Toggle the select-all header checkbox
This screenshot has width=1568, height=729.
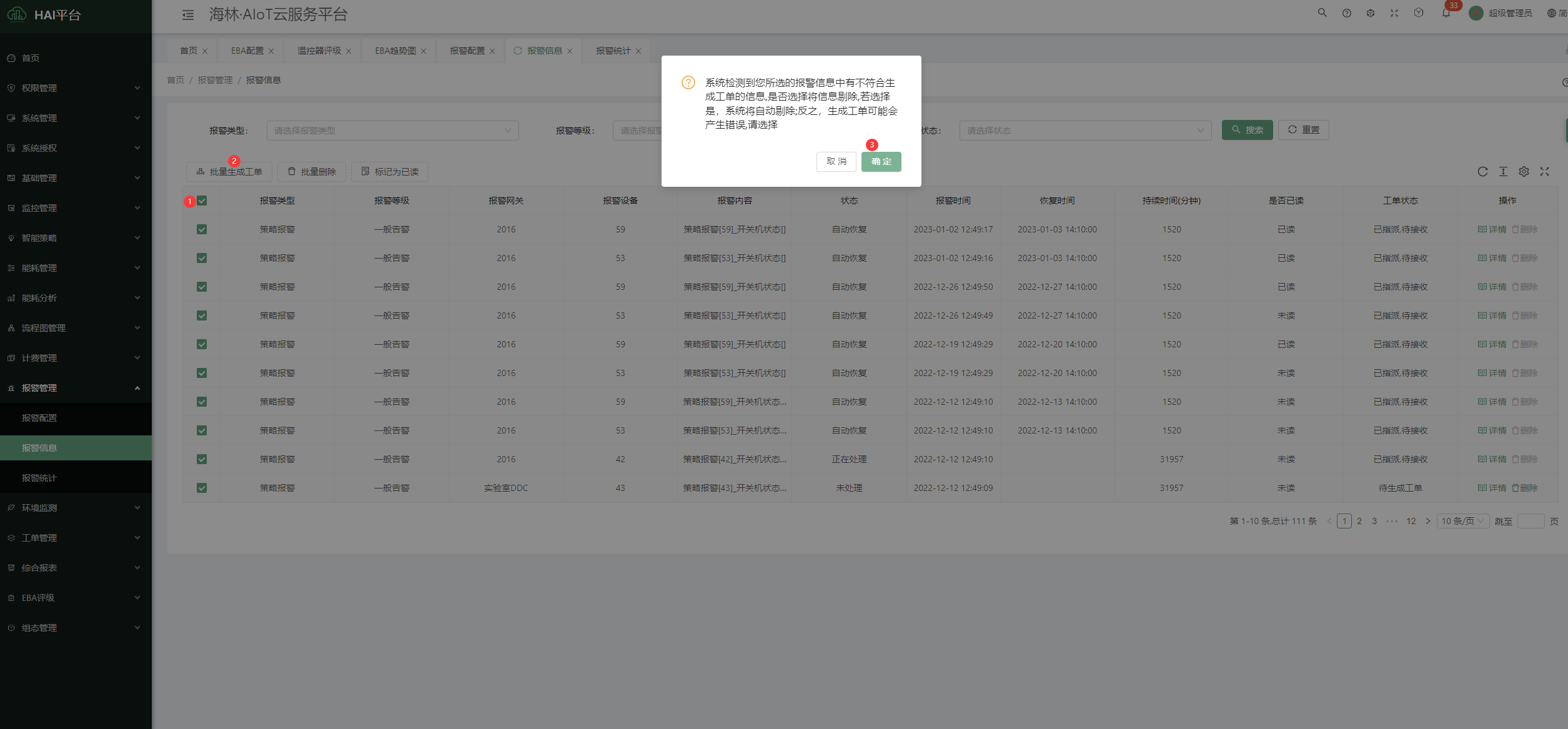tap(202, 201)
